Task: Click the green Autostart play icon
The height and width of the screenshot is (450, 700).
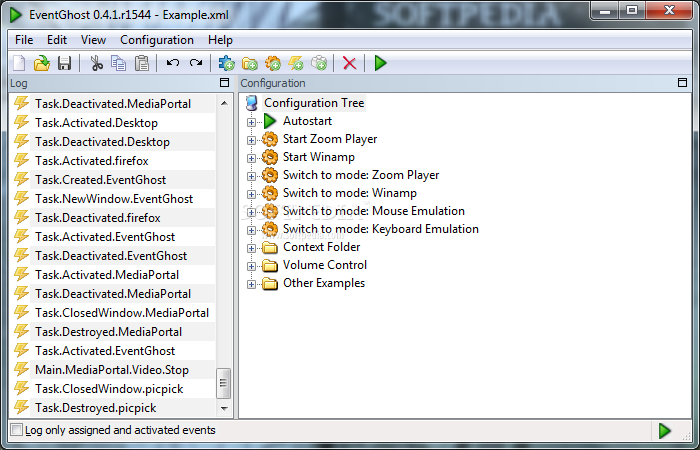Action: pyautogui.click(x=270, y=121)
